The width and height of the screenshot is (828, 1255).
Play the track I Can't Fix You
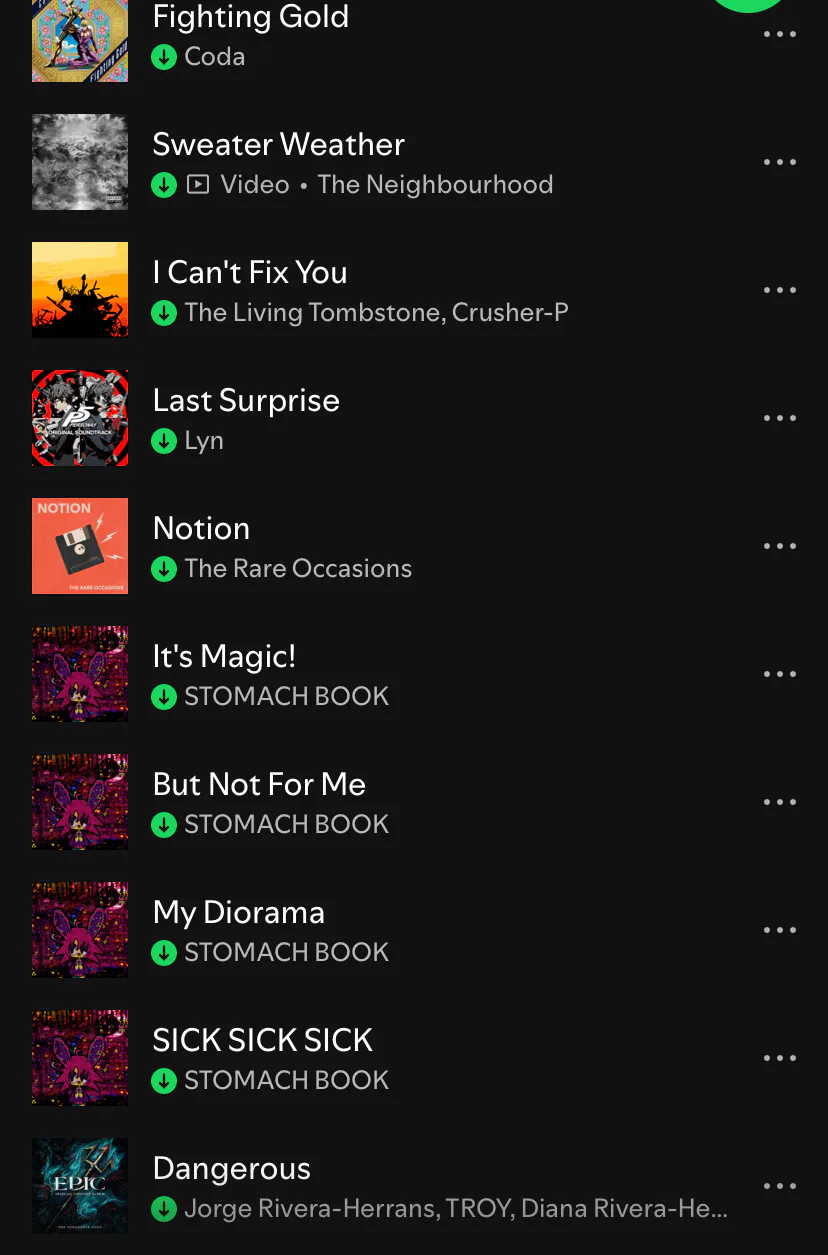(x=414, y=290)
